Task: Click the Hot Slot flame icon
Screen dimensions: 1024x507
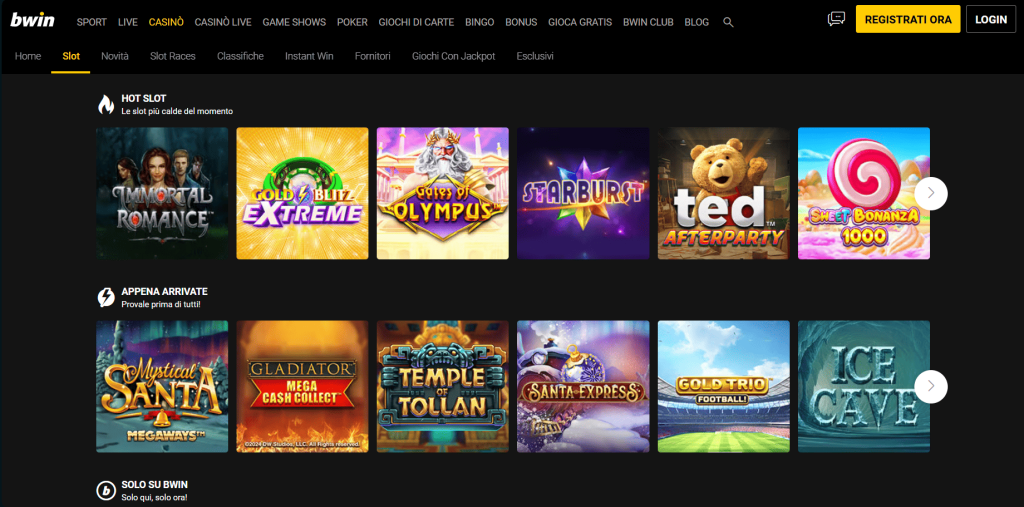Action: point(106,105)
